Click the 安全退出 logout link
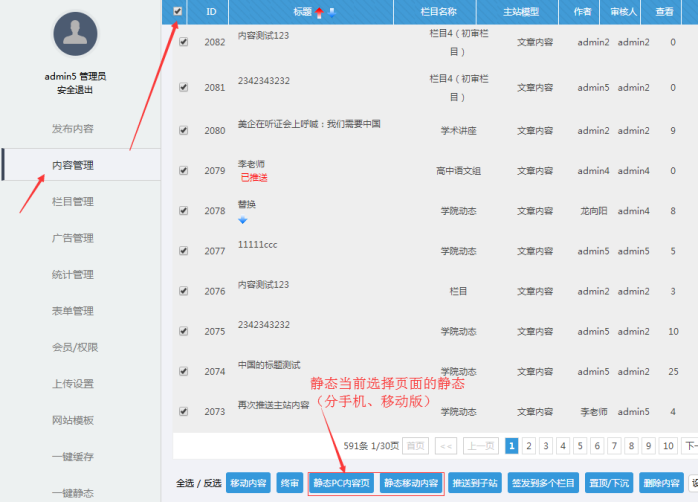Screen dimensions: 698x502 [80, 90]
